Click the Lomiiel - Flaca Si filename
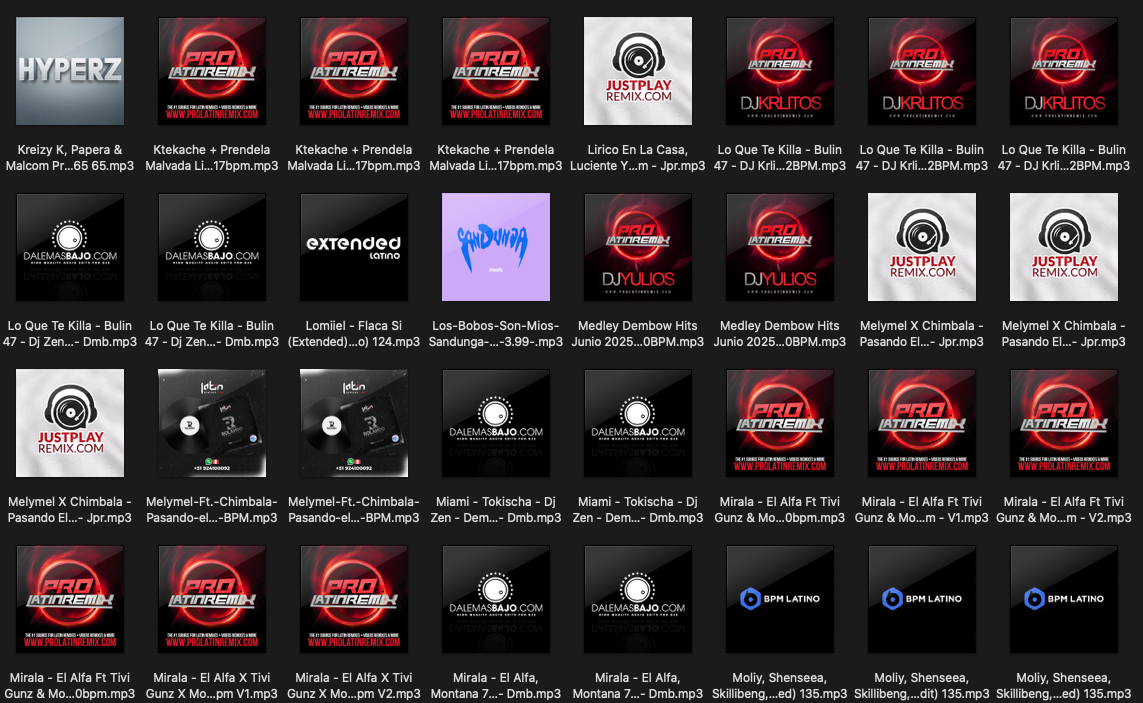The height and width of the screenshot is (703, 1143). (354, 334)
